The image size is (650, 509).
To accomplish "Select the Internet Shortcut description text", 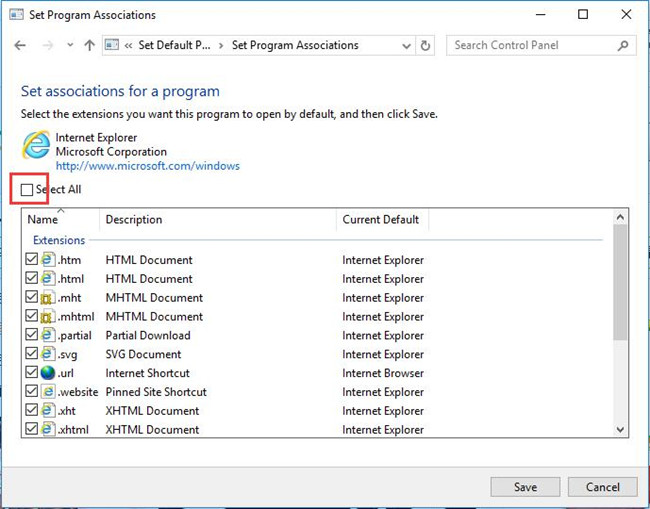I will point(148,373).
